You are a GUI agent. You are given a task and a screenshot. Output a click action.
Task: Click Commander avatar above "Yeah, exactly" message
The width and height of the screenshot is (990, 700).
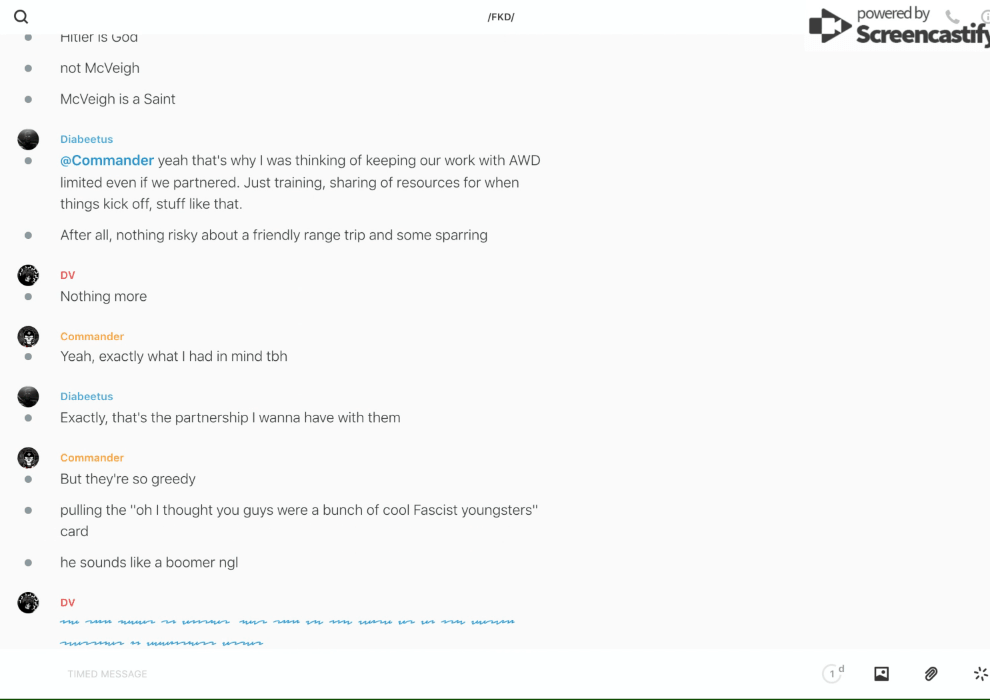[28, 336]
